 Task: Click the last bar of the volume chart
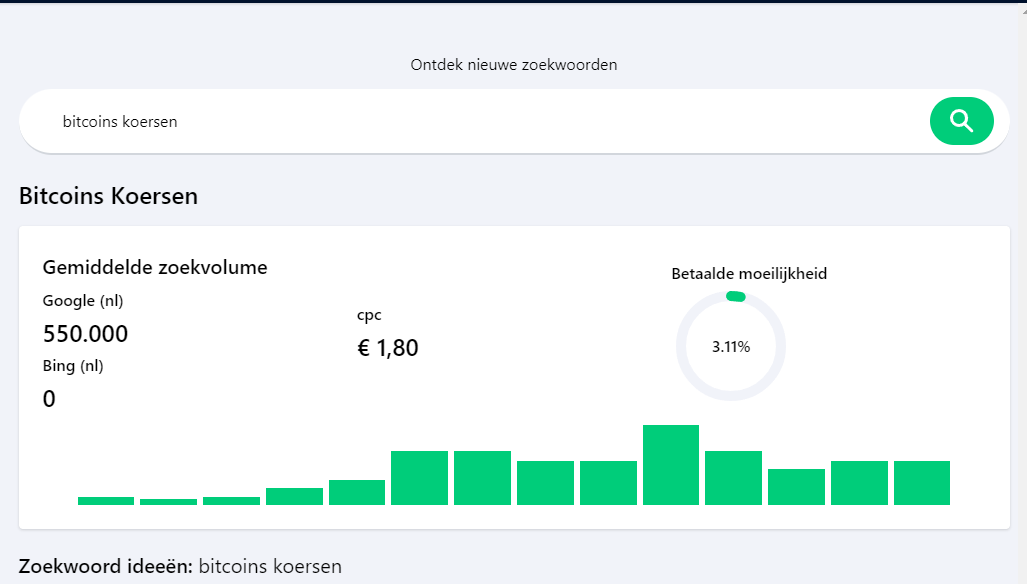pos(922,483)
